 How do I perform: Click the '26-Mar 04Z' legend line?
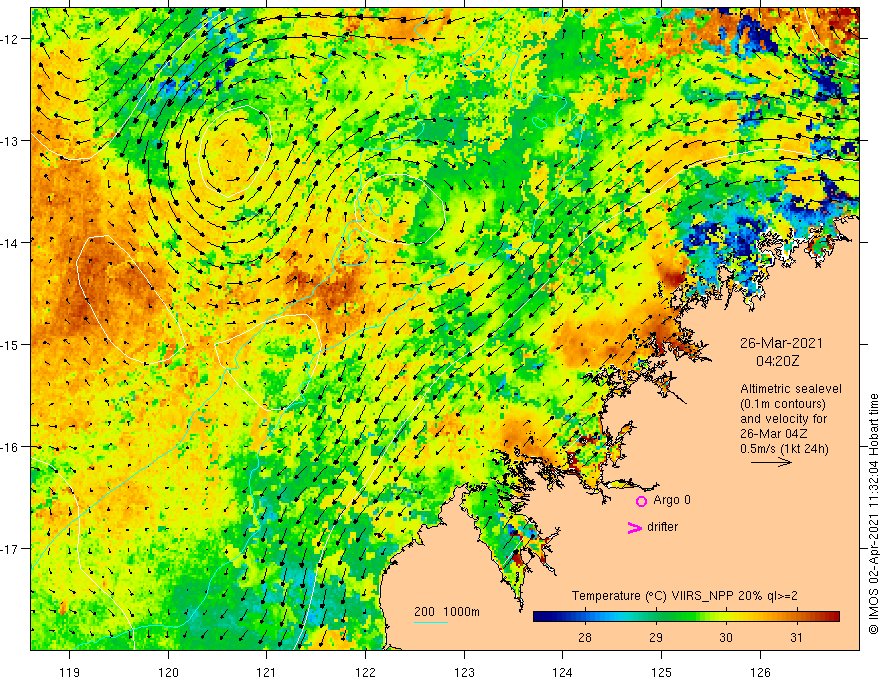[x=773, y=434]
